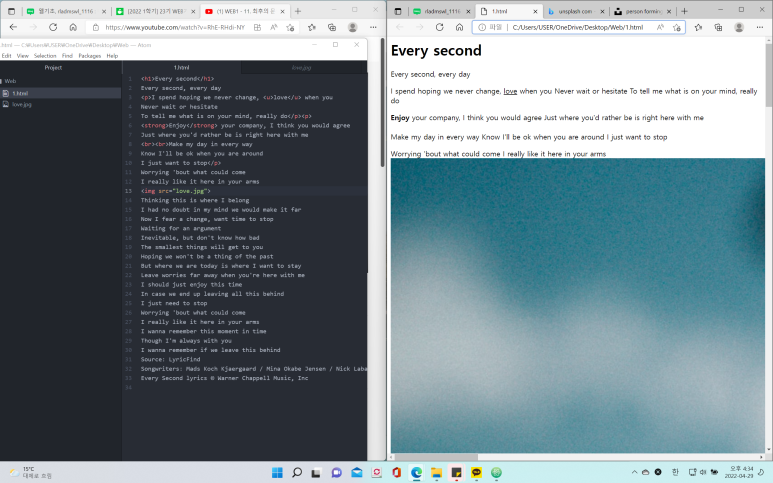The width and height of the screenshot is (773, 483).
Task: Open Microsoft Edge from taskbar
Action: (417, 473)
